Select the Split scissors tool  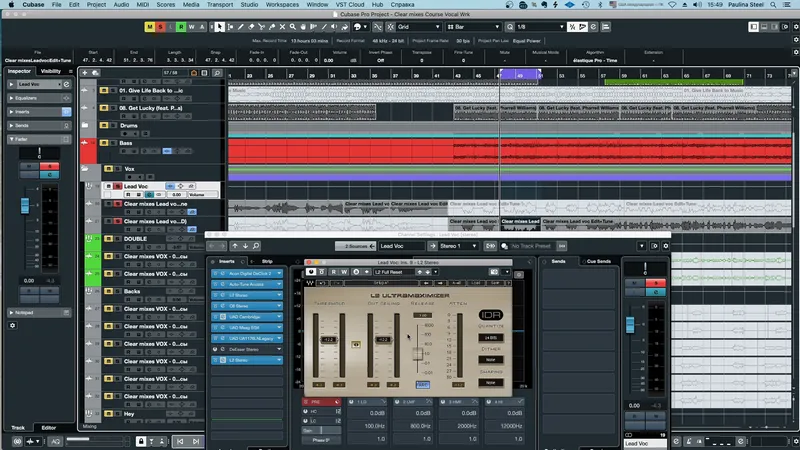[x=261, y=27]
